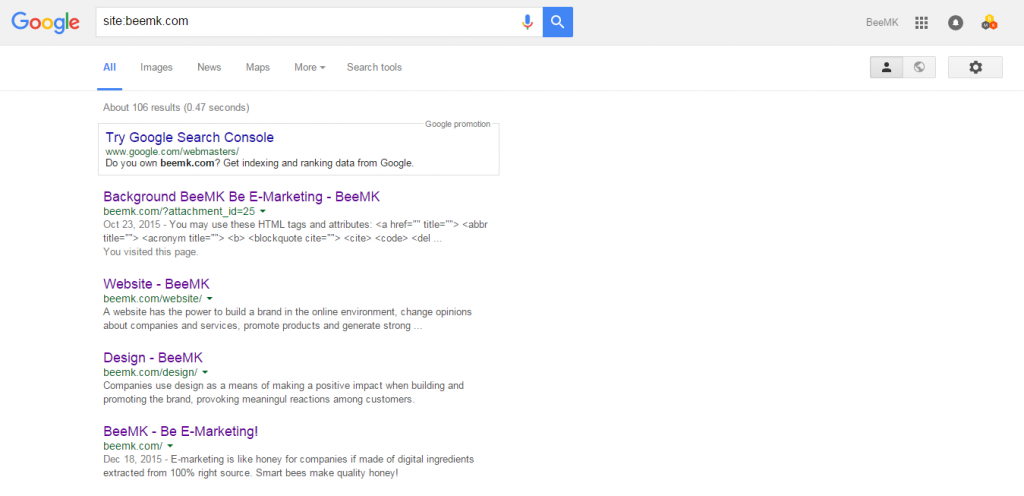Expand arrow beside beemk.com/?attachment_id=25 URL
This screenshot has height=496, width=1024.
pos(263,211)
